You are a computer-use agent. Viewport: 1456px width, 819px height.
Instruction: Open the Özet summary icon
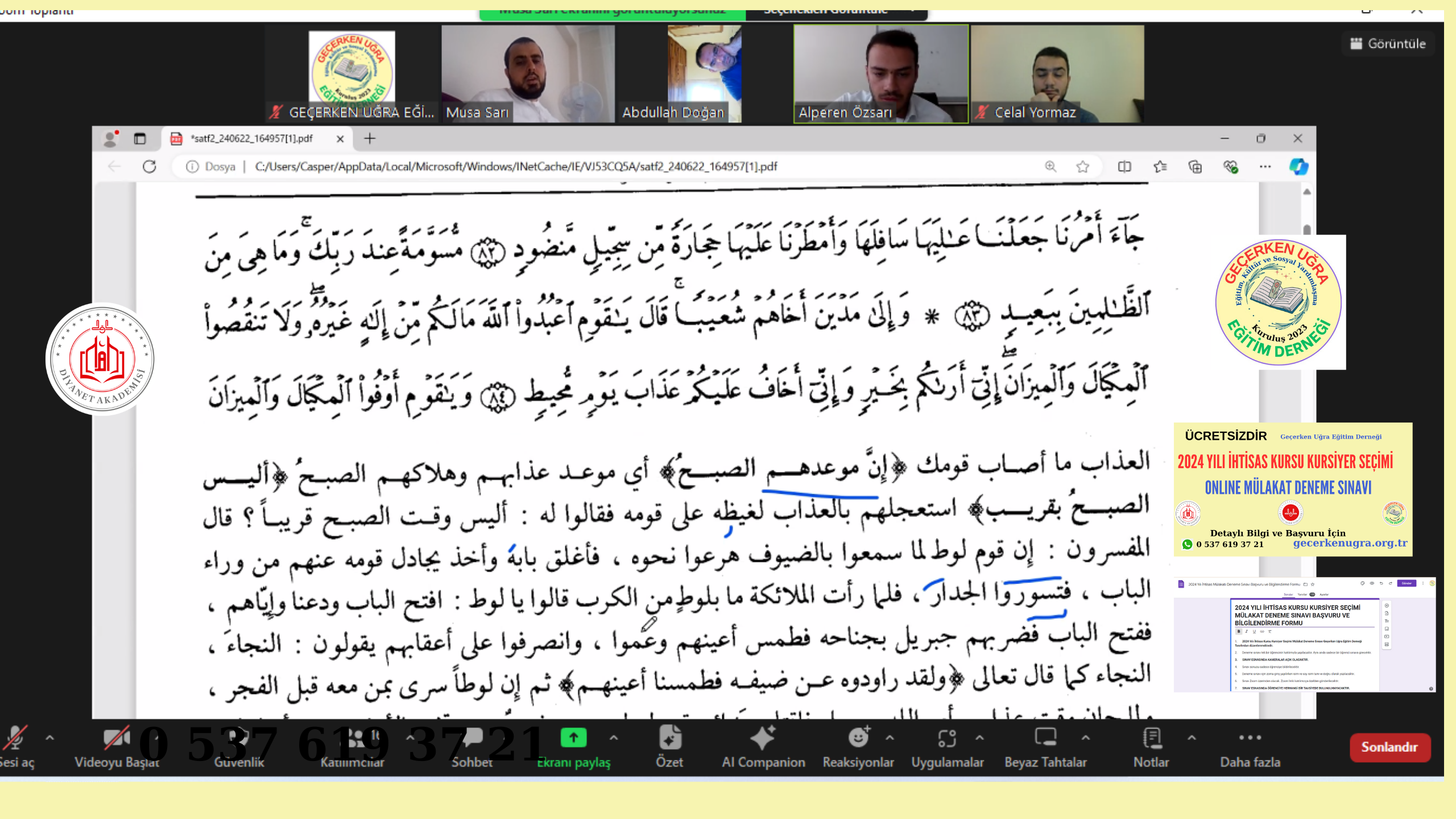[x=669, y=738]
